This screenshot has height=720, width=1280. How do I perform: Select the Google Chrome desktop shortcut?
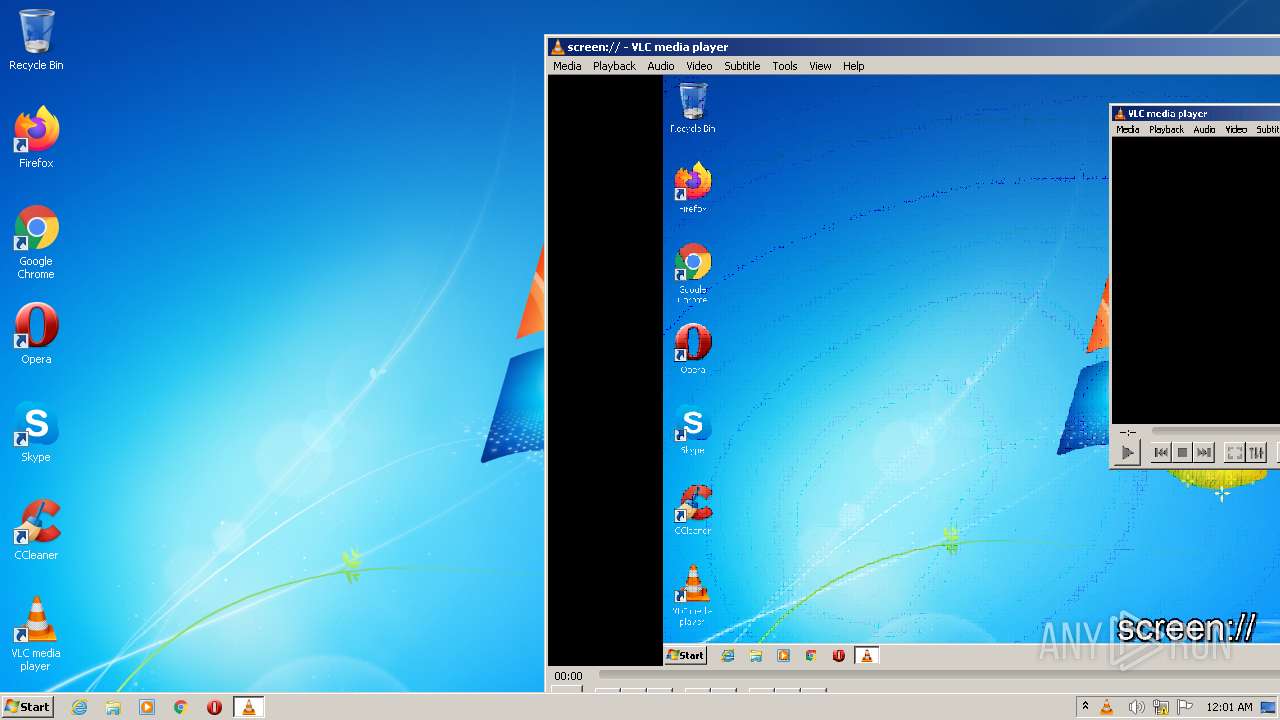[x=36, y=242]
